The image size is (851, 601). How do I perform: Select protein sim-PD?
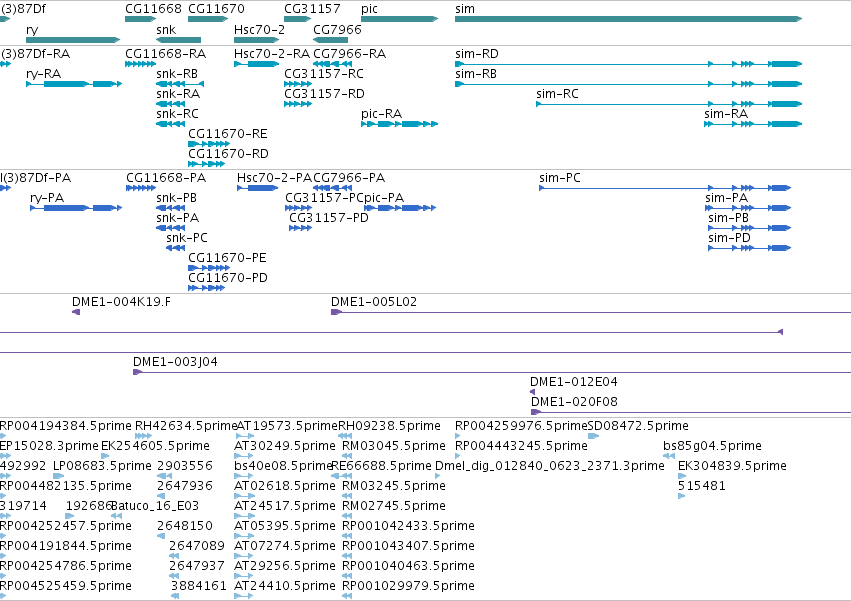(750, 248)
